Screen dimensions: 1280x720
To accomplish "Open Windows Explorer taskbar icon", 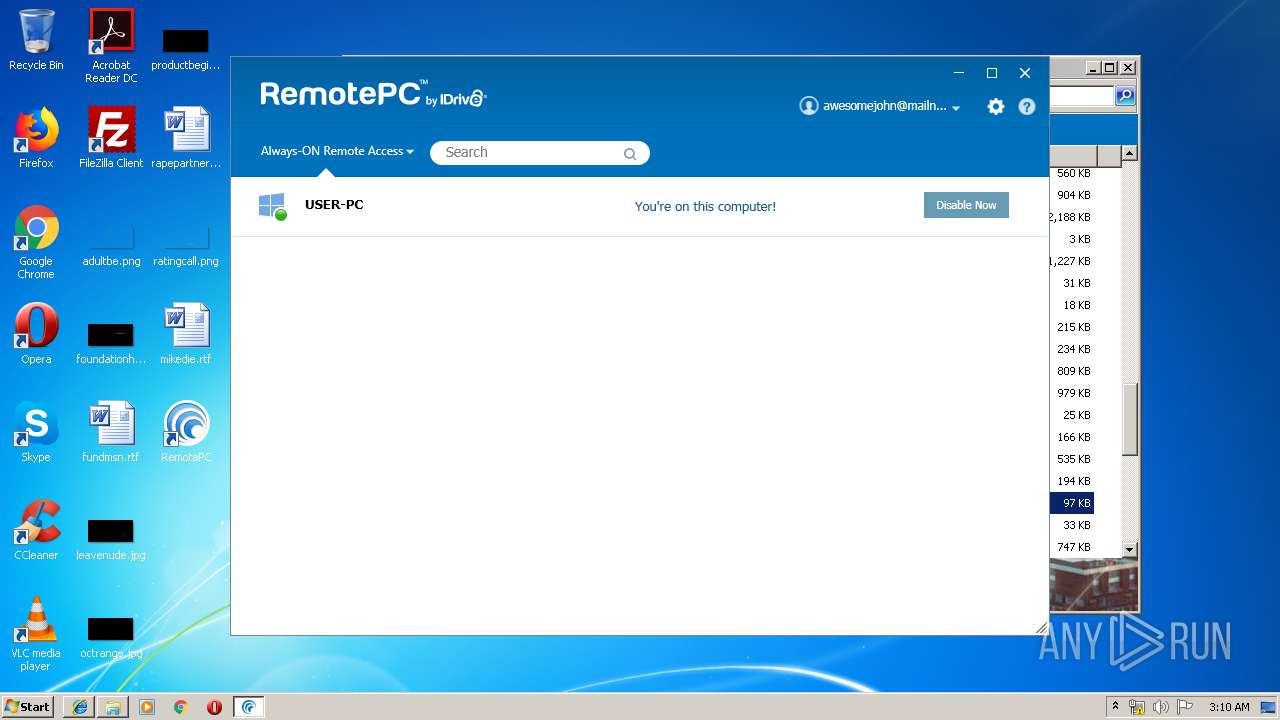I will pos(113,707).
